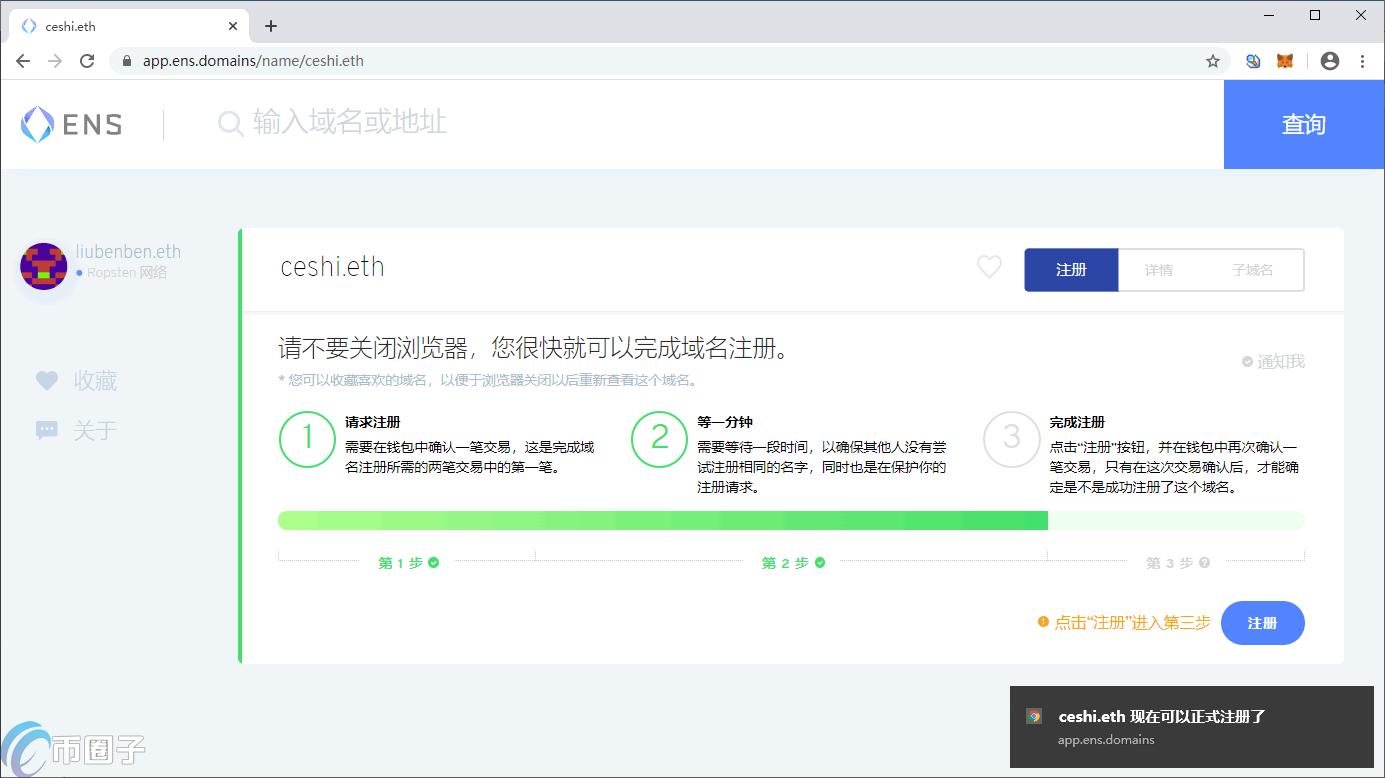
Task: Reload the page with refresh icon
Action: click(x=87, y=61)
